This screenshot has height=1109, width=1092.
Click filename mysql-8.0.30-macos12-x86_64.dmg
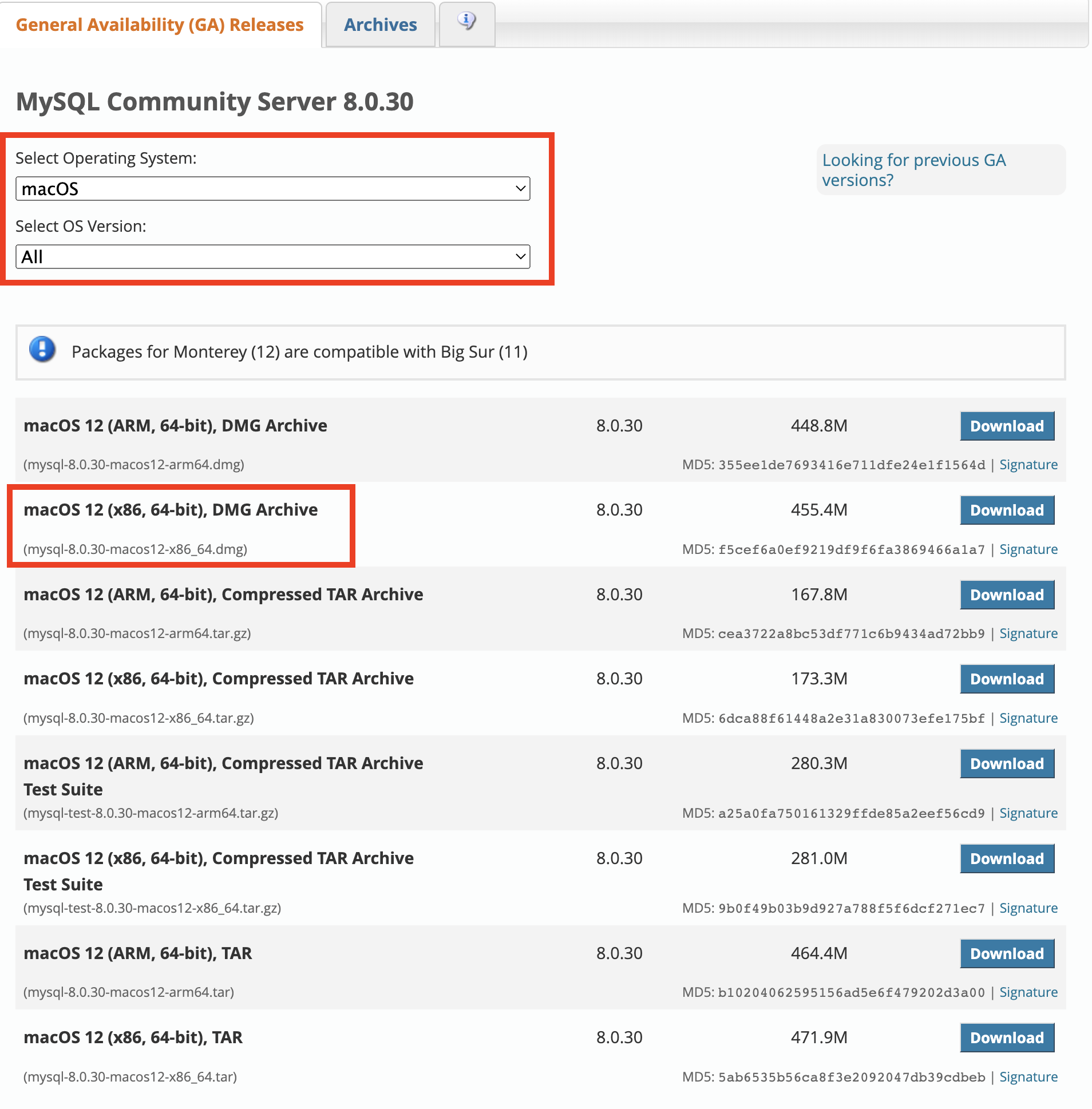135,550
